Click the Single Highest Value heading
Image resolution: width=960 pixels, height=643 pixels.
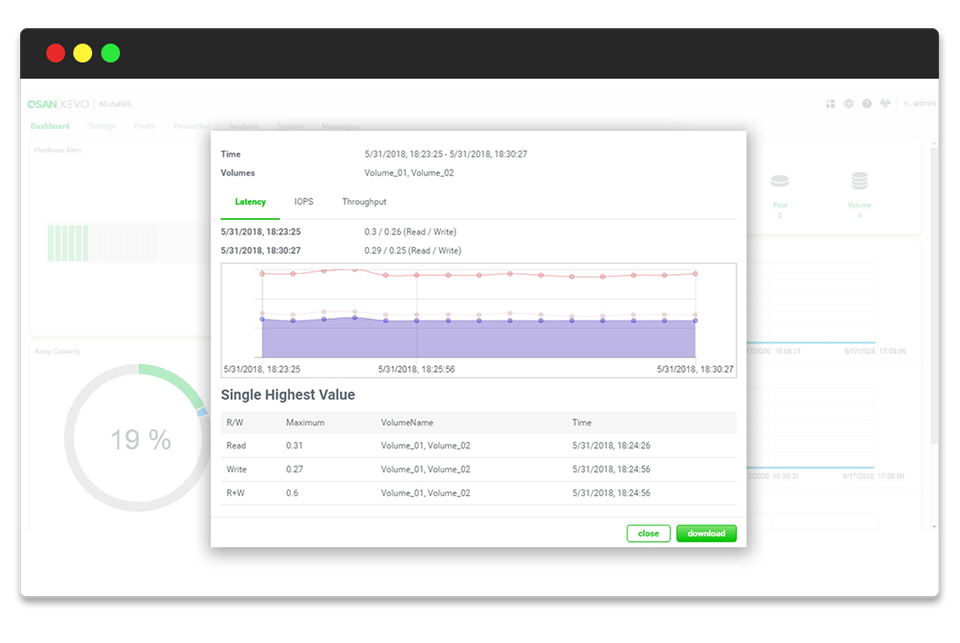288,395
